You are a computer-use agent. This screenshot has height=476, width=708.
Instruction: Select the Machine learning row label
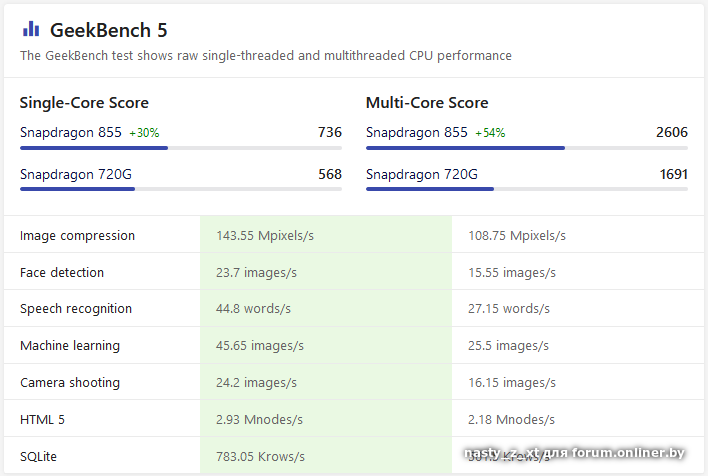(x=70, y=346)
